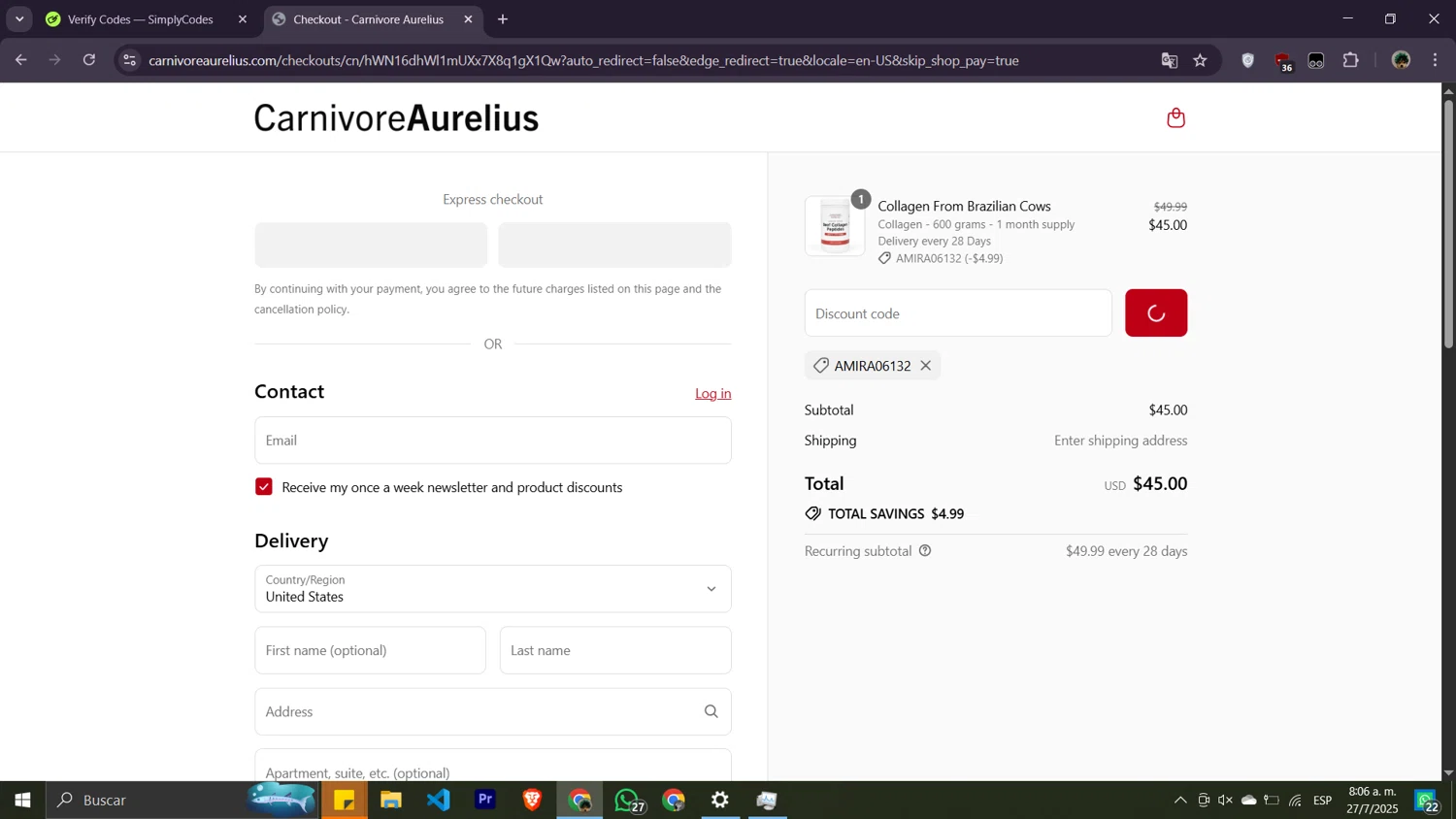This screenshot has width=1456, height=819.
Task: Open Brave browser from taskbar
Action: [x=532, y=801]
